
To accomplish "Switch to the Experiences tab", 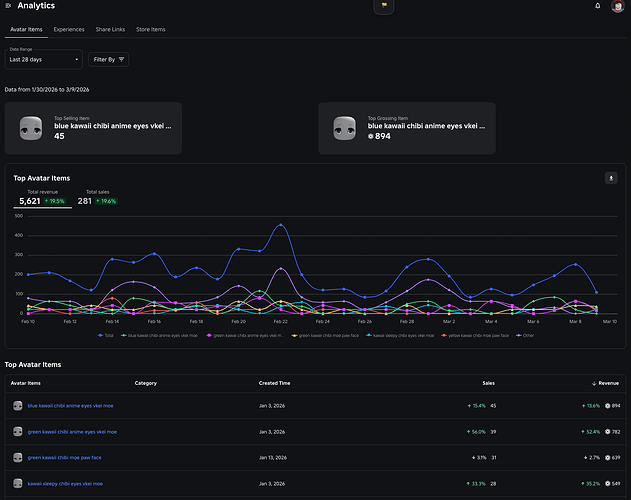I will [x=69, y=29].
